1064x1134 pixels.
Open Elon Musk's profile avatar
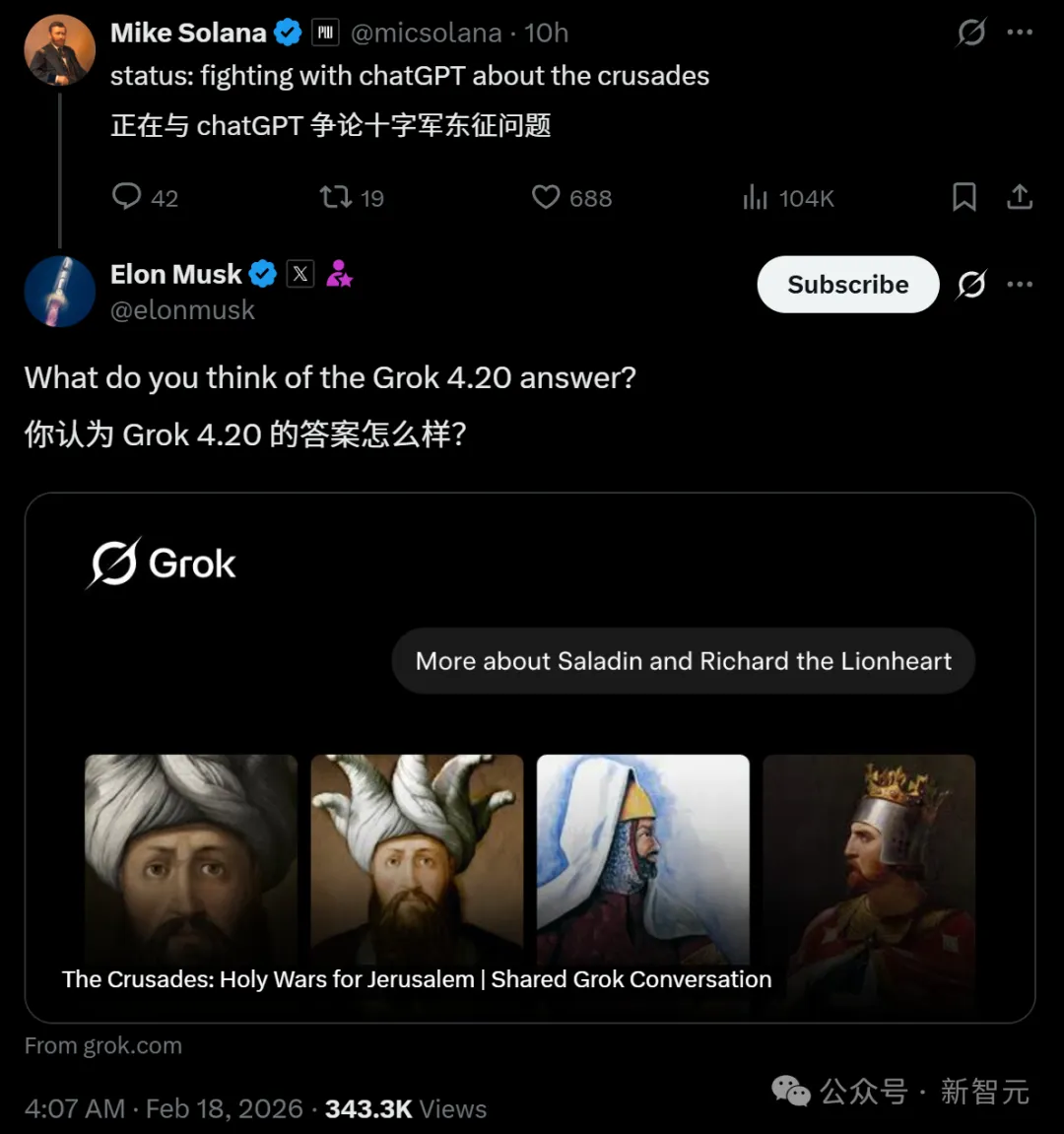pos(59,291)
